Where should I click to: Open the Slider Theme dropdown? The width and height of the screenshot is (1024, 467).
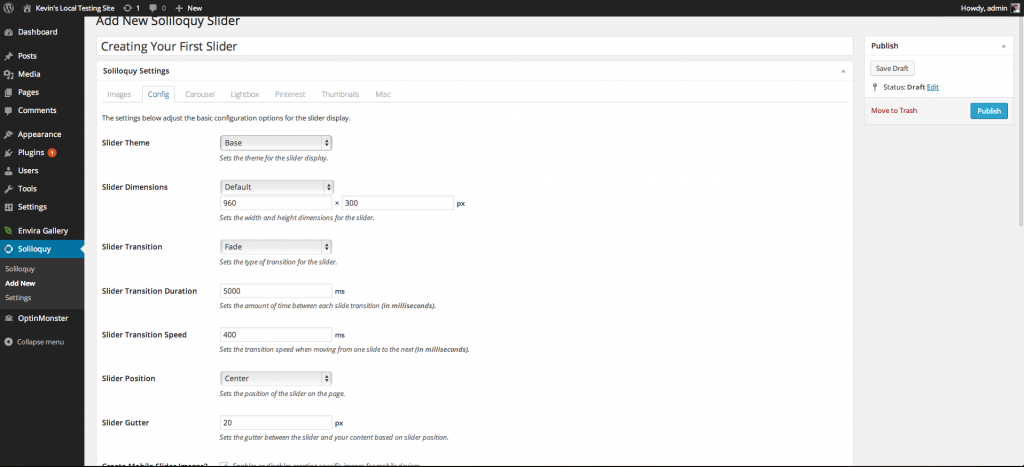click(276, 143)
